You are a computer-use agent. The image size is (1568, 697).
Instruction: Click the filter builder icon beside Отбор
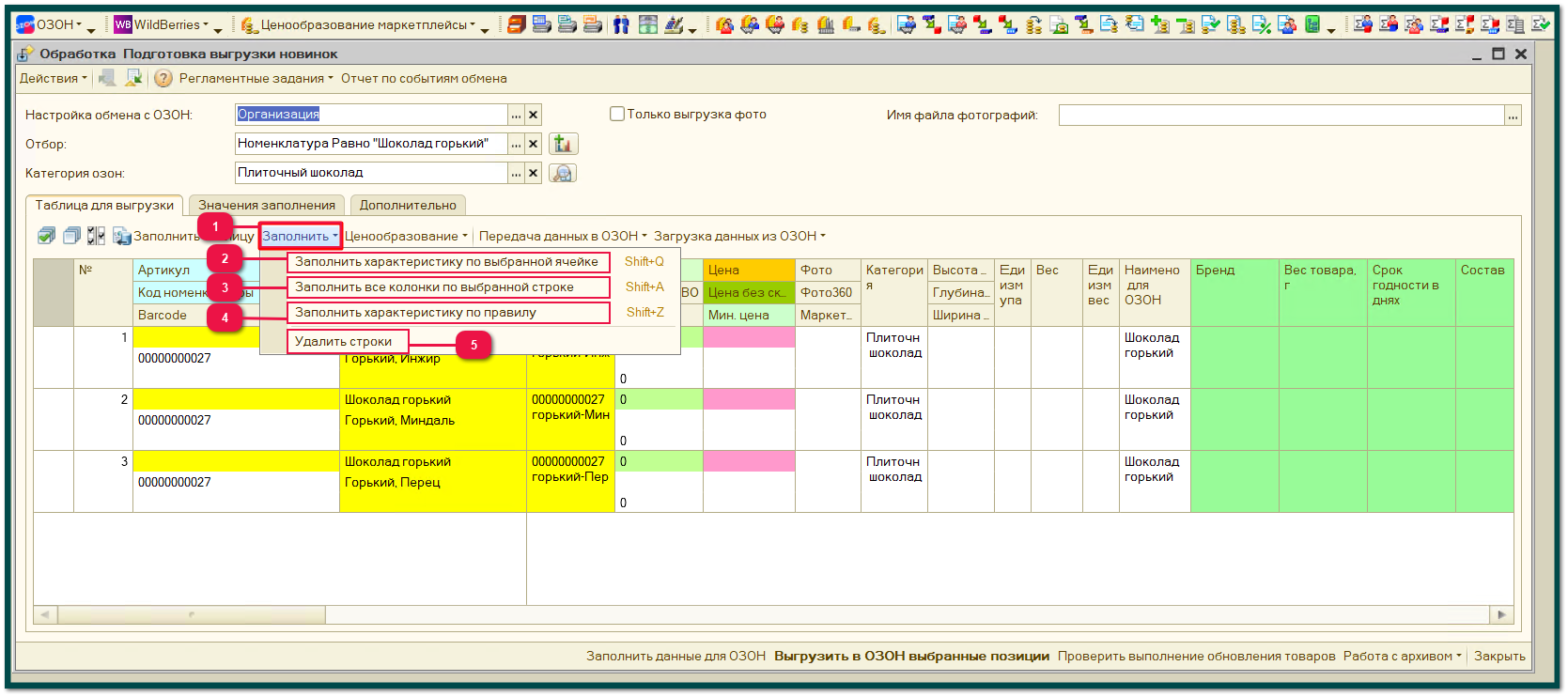click(x=563, y=144)
